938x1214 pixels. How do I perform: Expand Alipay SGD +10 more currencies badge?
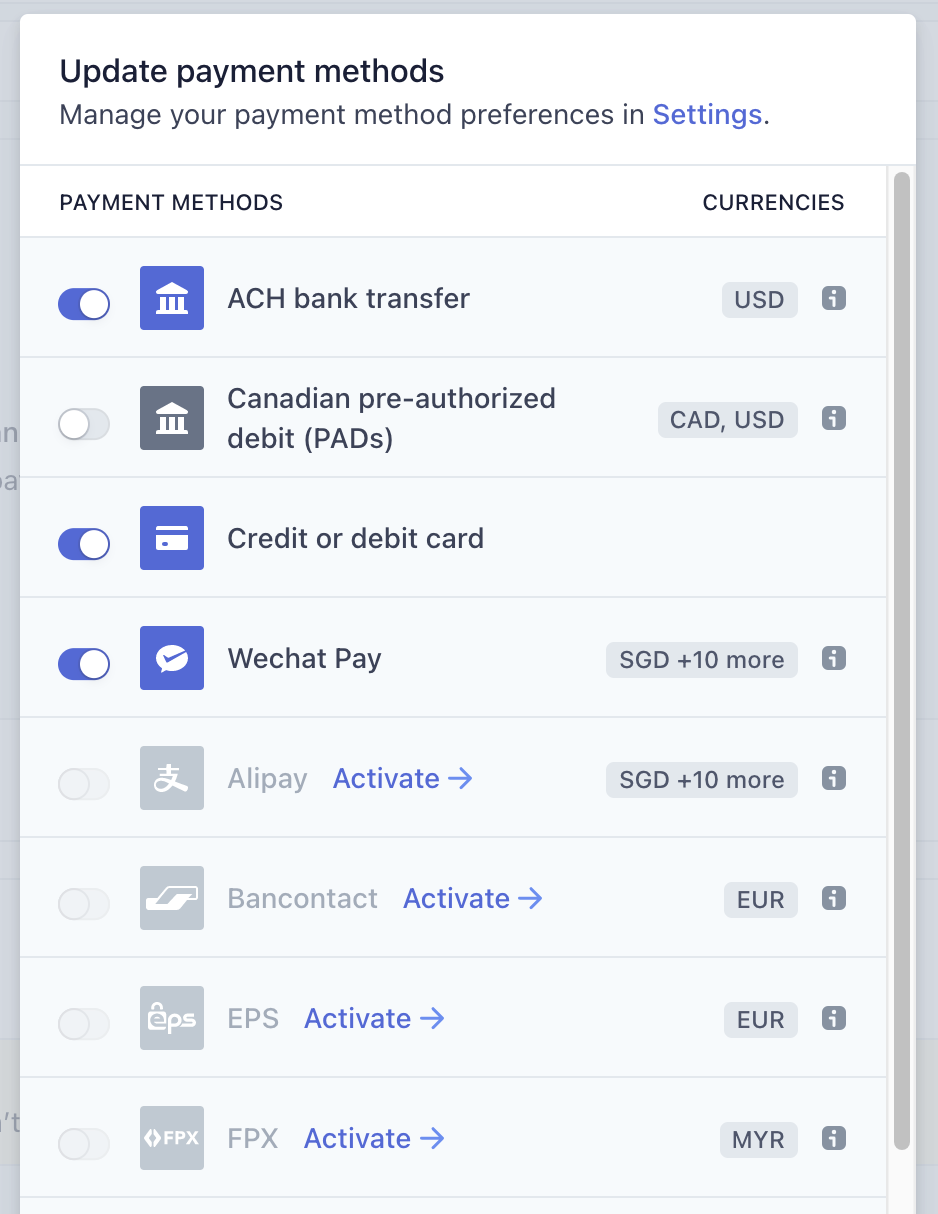[702, 780]
